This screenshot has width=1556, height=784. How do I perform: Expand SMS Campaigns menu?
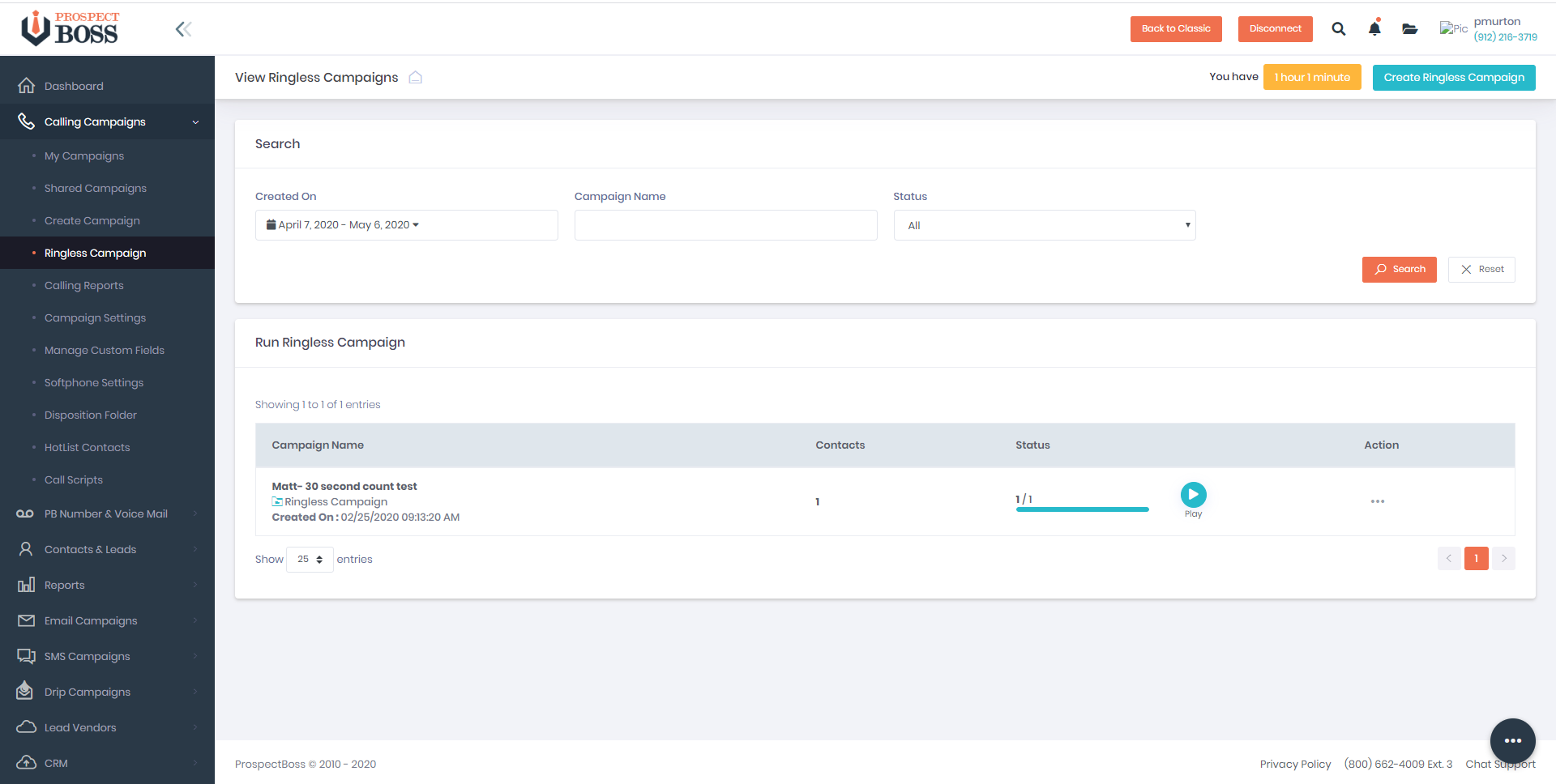click(x=195, y=656)
